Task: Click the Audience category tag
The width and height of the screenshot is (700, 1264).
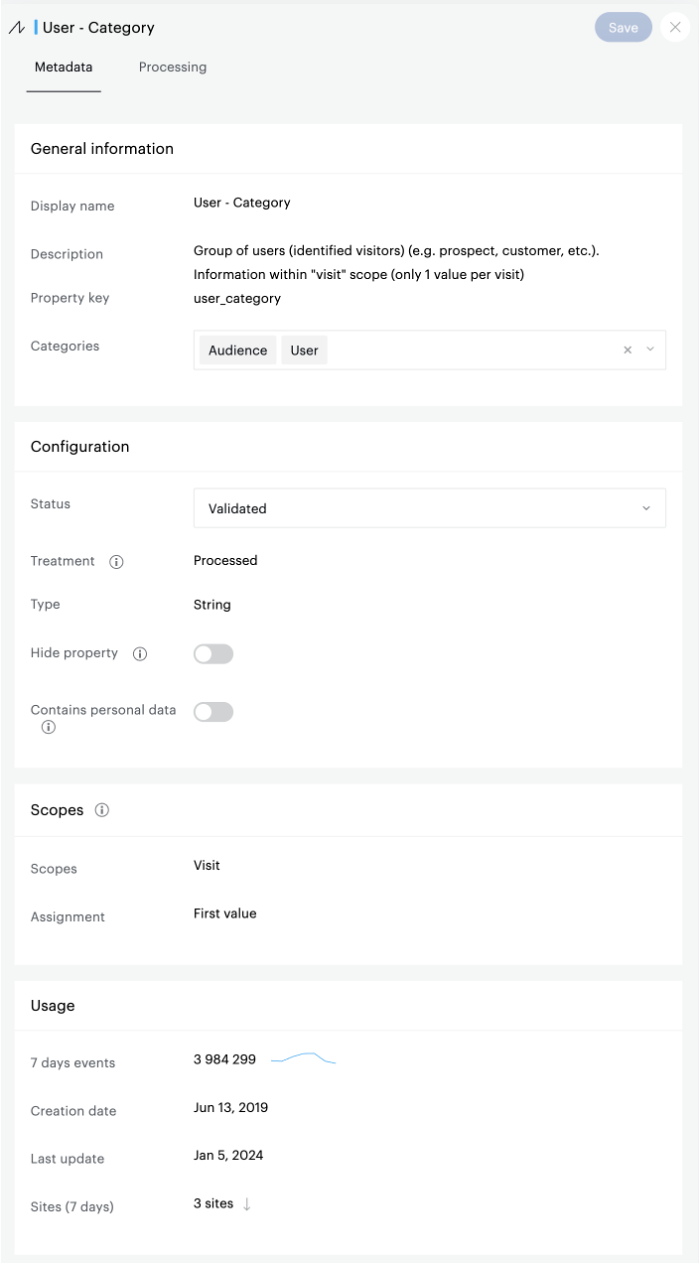Action: 238,351
